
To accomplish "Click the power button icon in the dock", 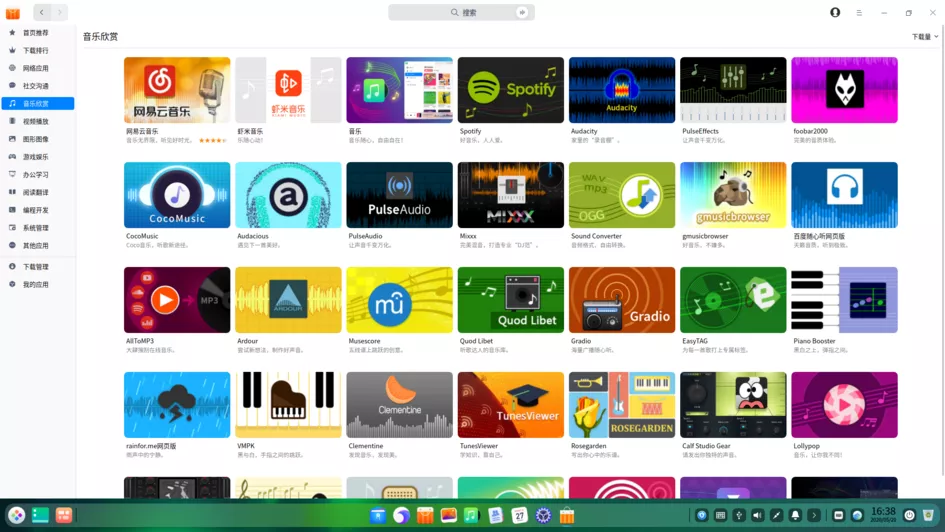I will coord(909,515).
